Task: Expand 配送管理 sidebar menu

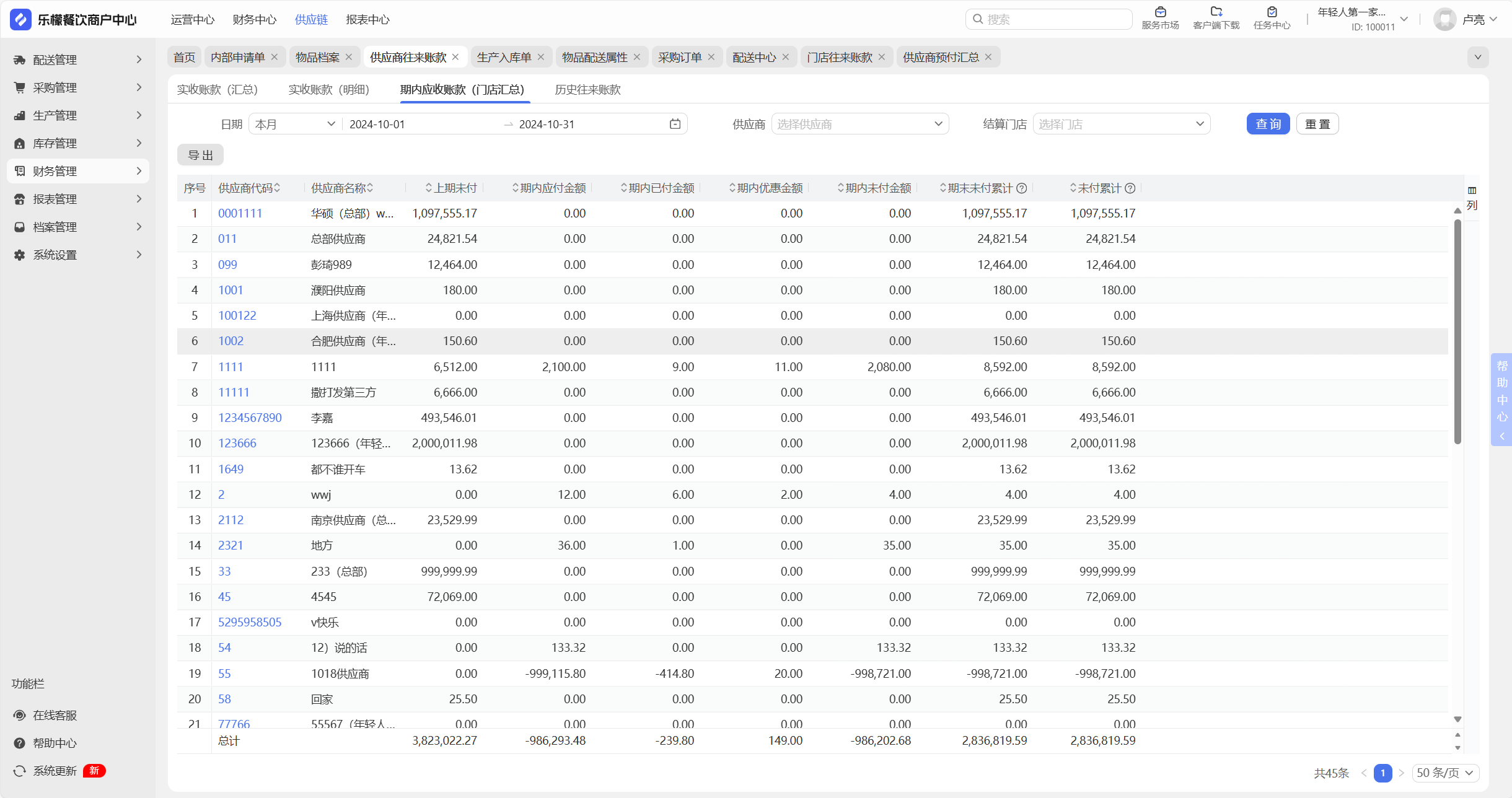Action: pyautogui.click(x=78, y=59)
